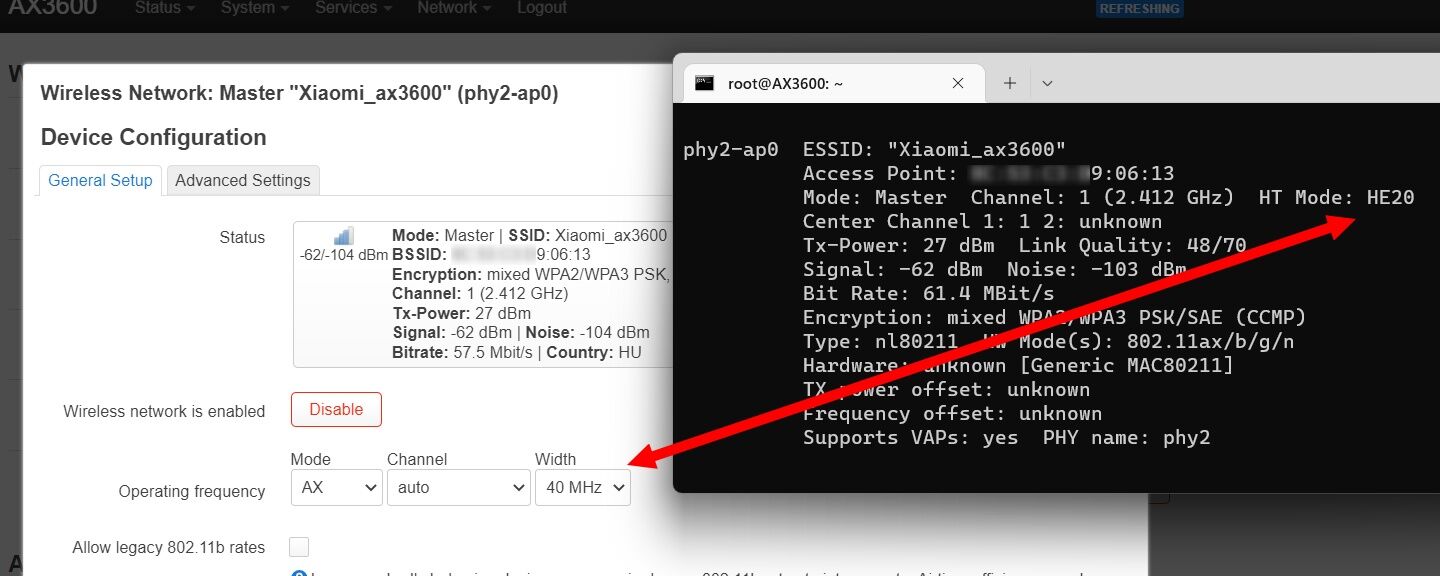
Task: Click the REFRESHING status badge
Action: [x=1140, y=8]
